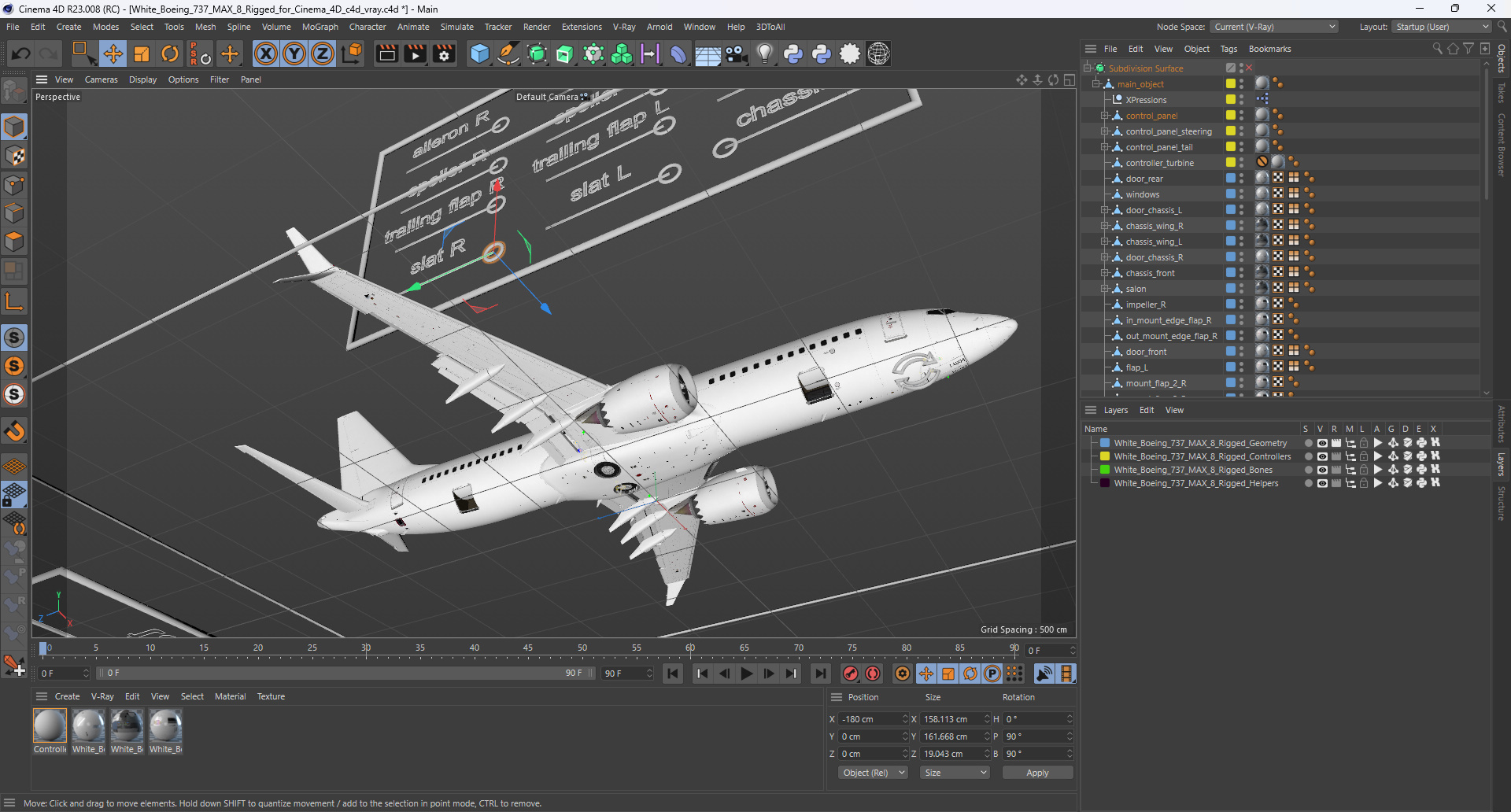
Task: Select the Controller material swatch
Action: click(50, 725)
